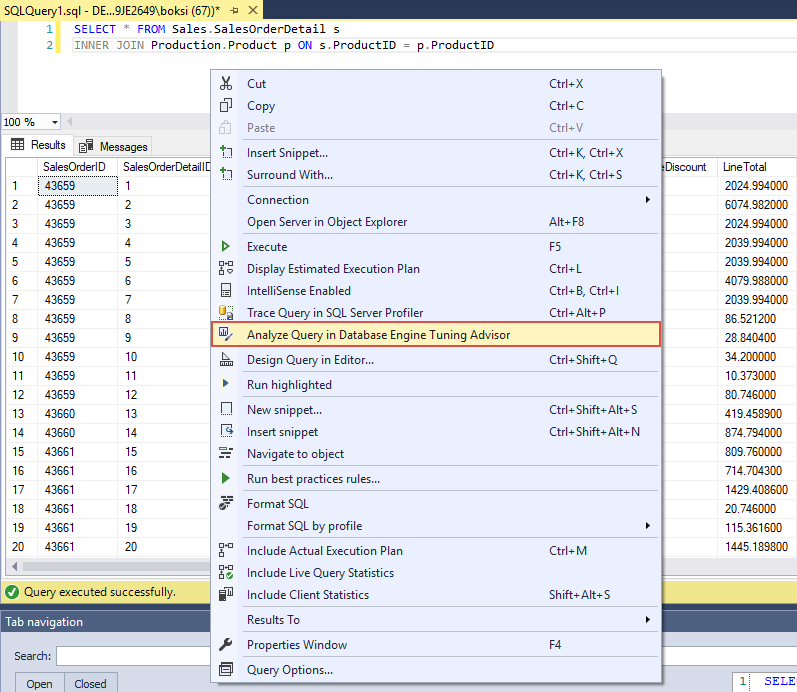
Task: Click SalesOrderID 43660 in row 13
Action: (77, 413)
